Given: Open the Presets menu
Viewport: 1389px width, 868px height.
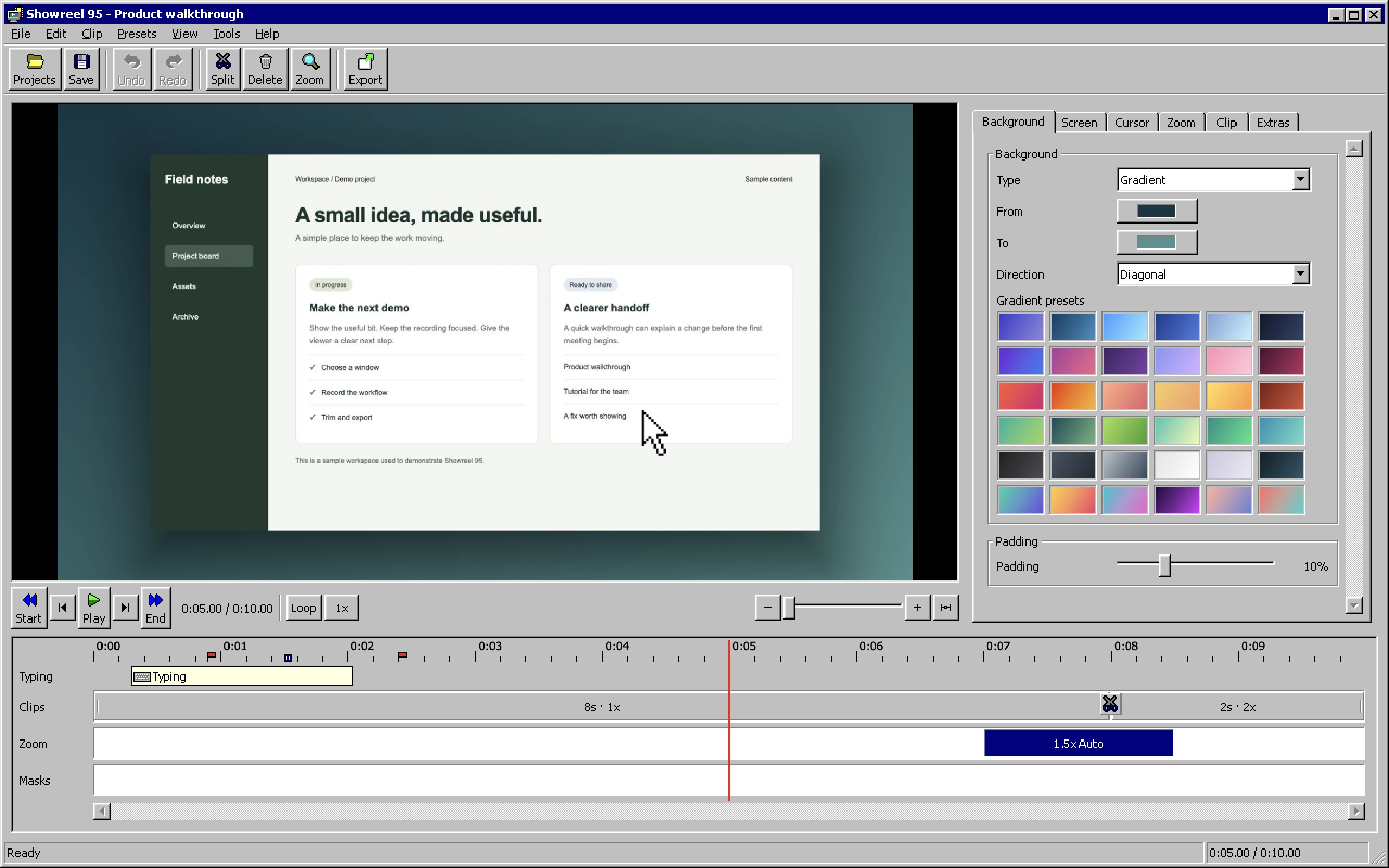Looking at the screenshot, I should (137, 34).
